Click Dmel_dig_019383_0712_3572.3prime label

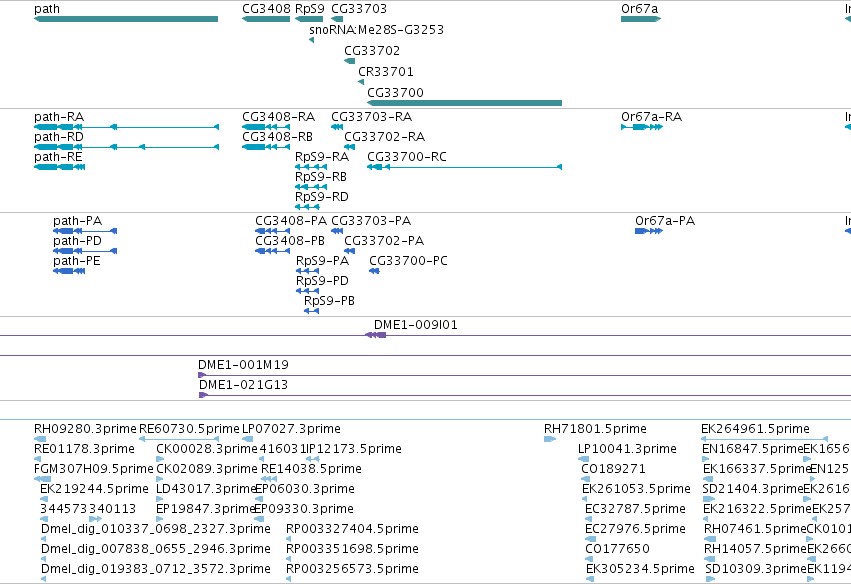pyautogui.click(x=156, y=569)
